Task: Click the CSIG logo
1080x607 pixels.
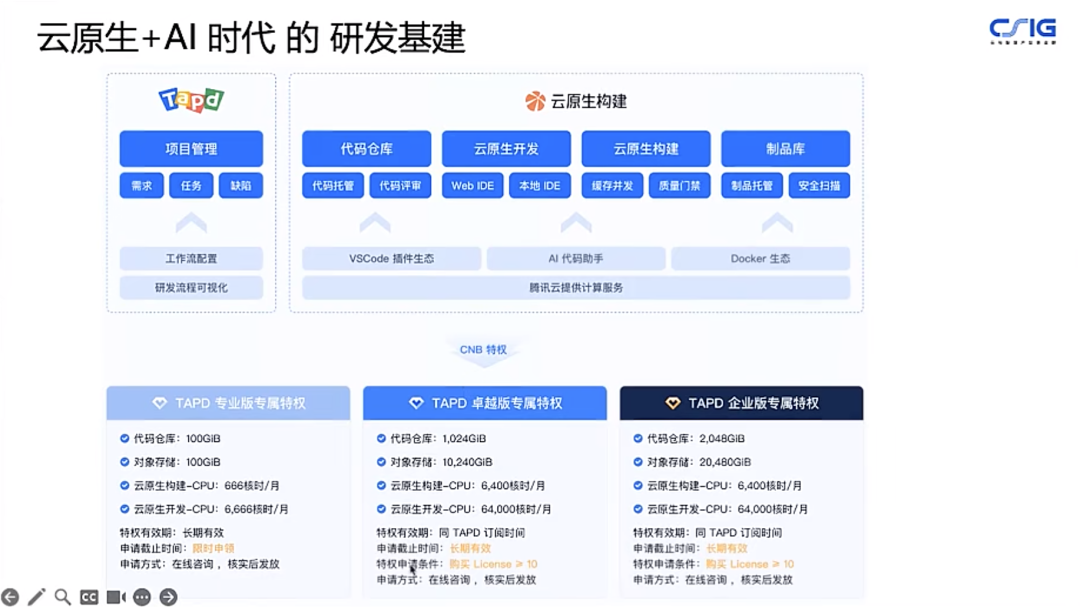Action: (1023, 30)
